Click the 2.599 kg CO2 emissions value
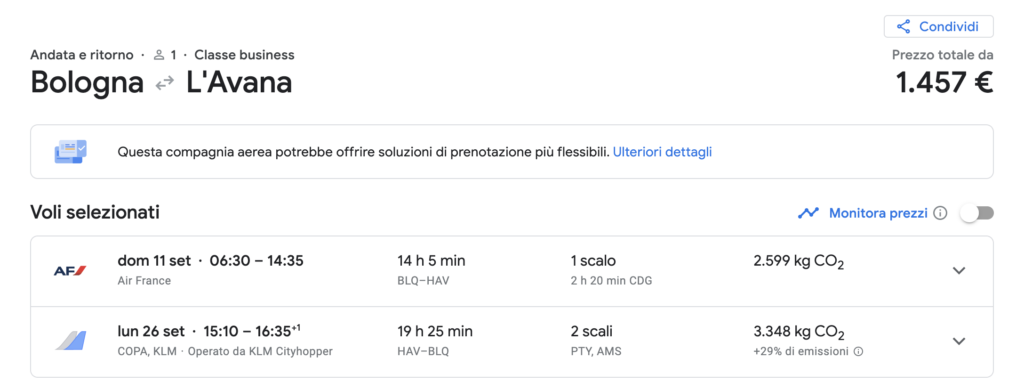The image size is (1024, 390). point(799,262)
